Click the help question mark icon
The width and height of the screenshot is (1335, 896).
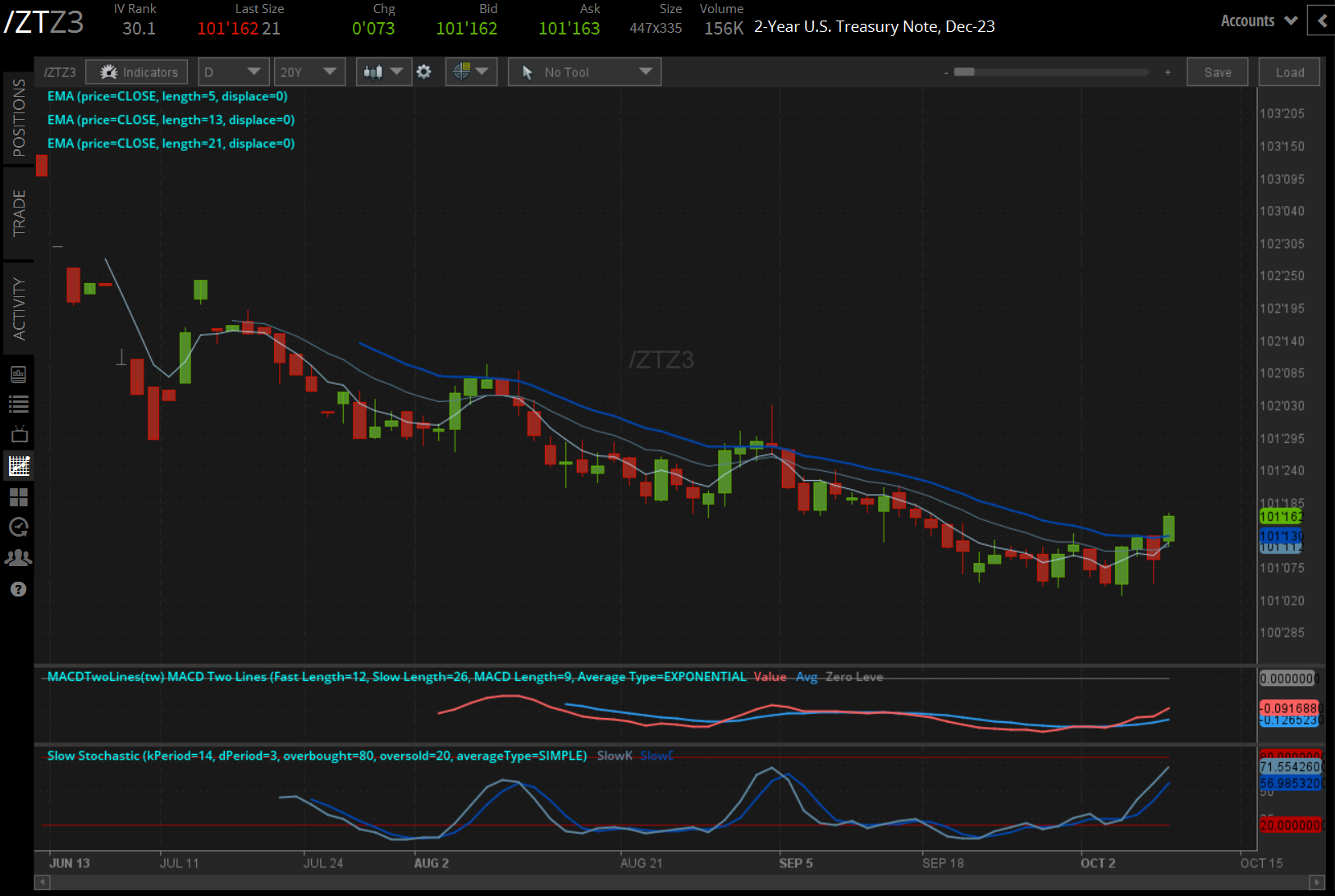coord(18,589)
